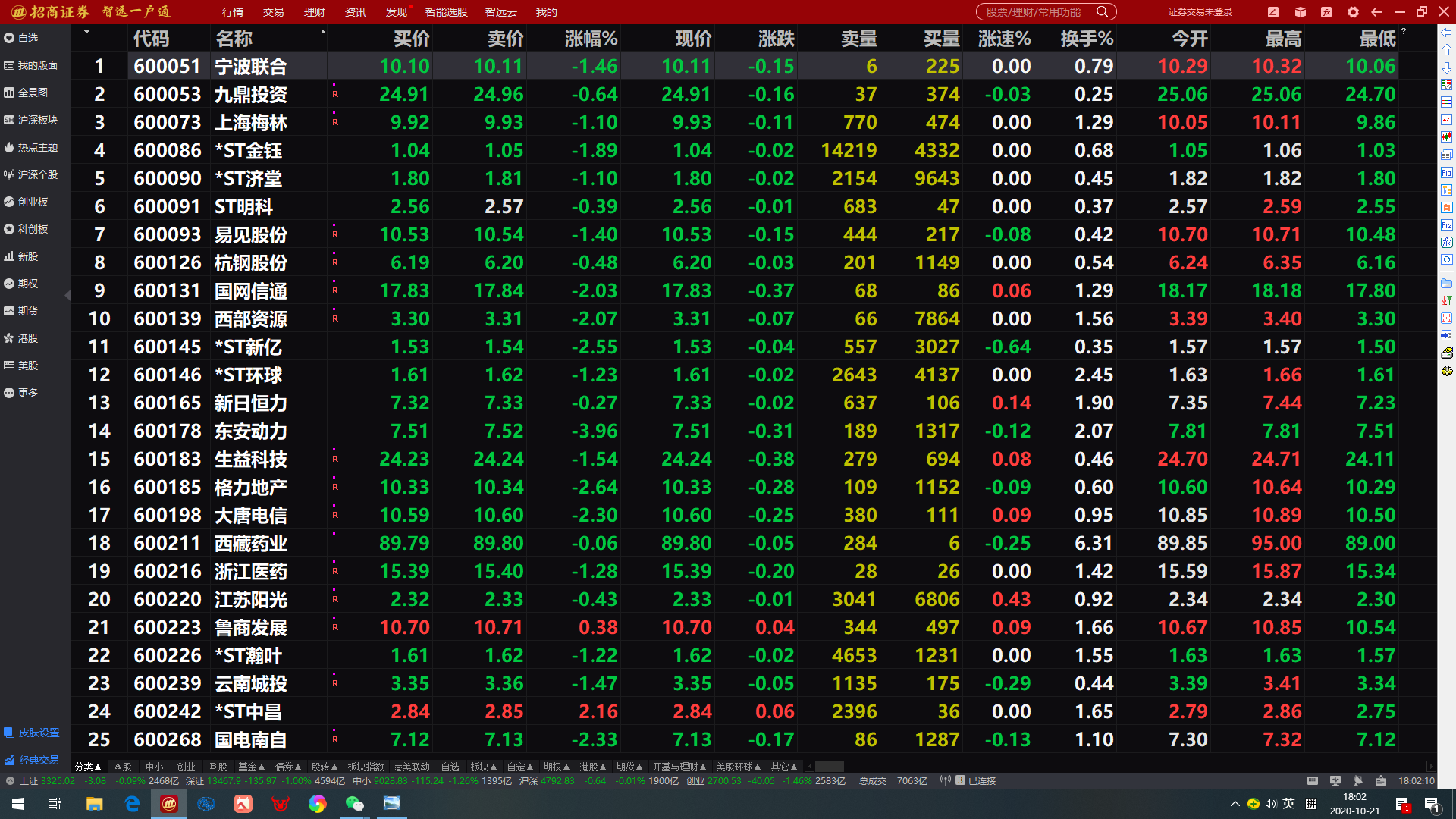The height and width of the screenshot is (819, 1456).
Task: Click the fx formula icon in title bar
Action: [1326, 12]
